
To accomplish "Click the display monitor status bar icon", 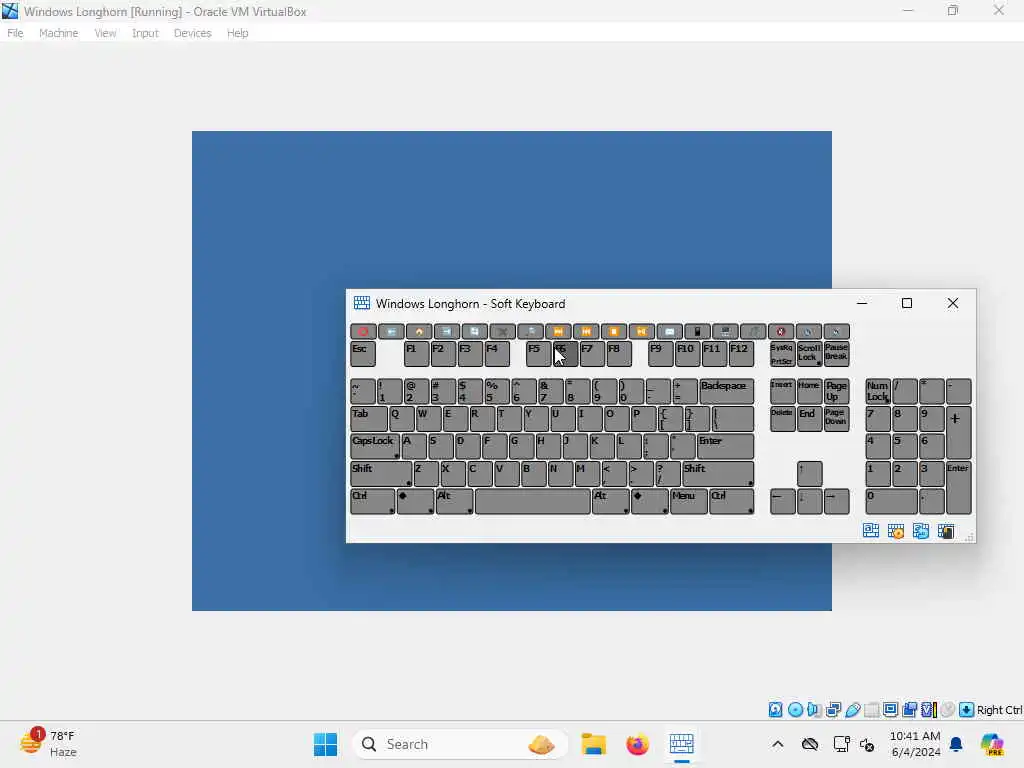I will tap(890, 709).
